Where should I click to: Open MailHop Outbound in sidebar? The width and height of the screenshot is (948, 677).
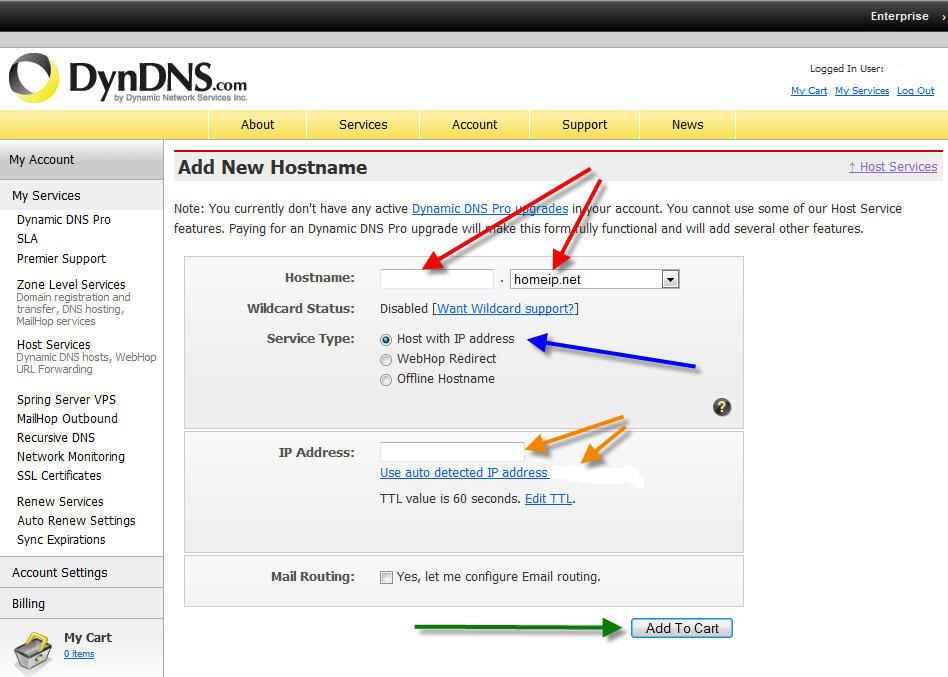(x=67, y=418)
